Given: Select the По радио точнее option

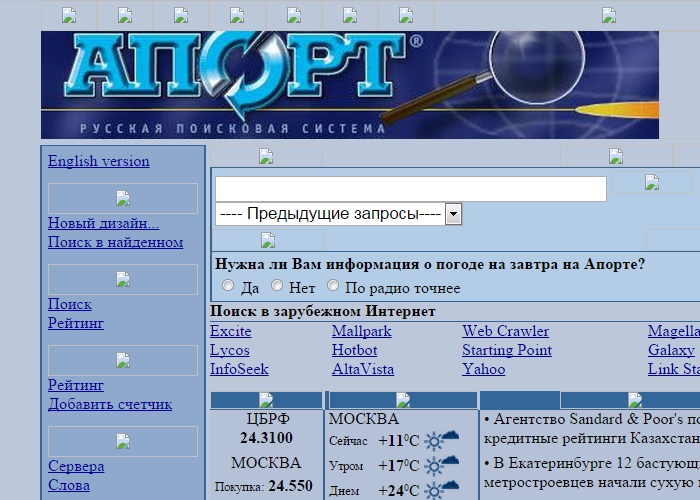Looking at the screenshot, I should [333, 287].
